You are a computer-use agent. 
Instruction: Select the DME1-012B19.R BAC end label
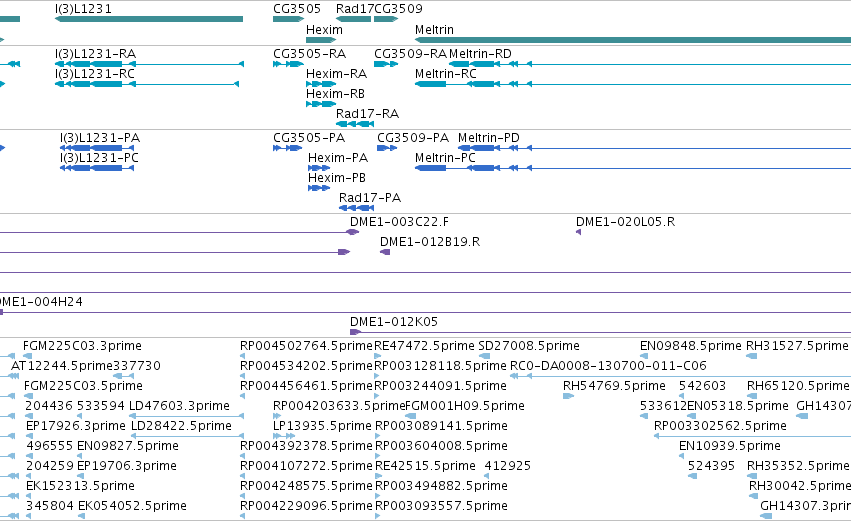430,242
